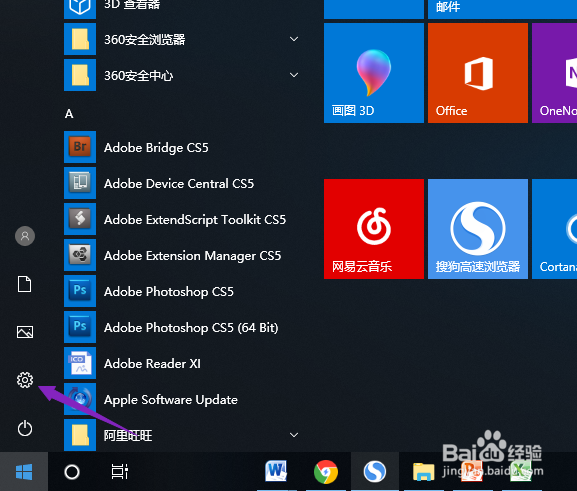Screen dimensions: 577x491
Task: Expand the 阿里旺旺 folder chevron
Action: 294,435
